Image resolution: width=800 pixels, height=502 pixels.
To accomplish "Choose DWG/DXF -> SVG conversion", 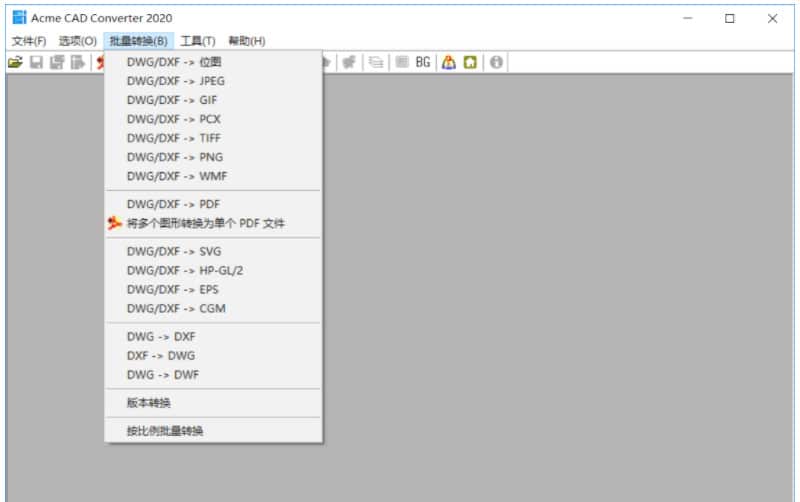I will point(213,252).
